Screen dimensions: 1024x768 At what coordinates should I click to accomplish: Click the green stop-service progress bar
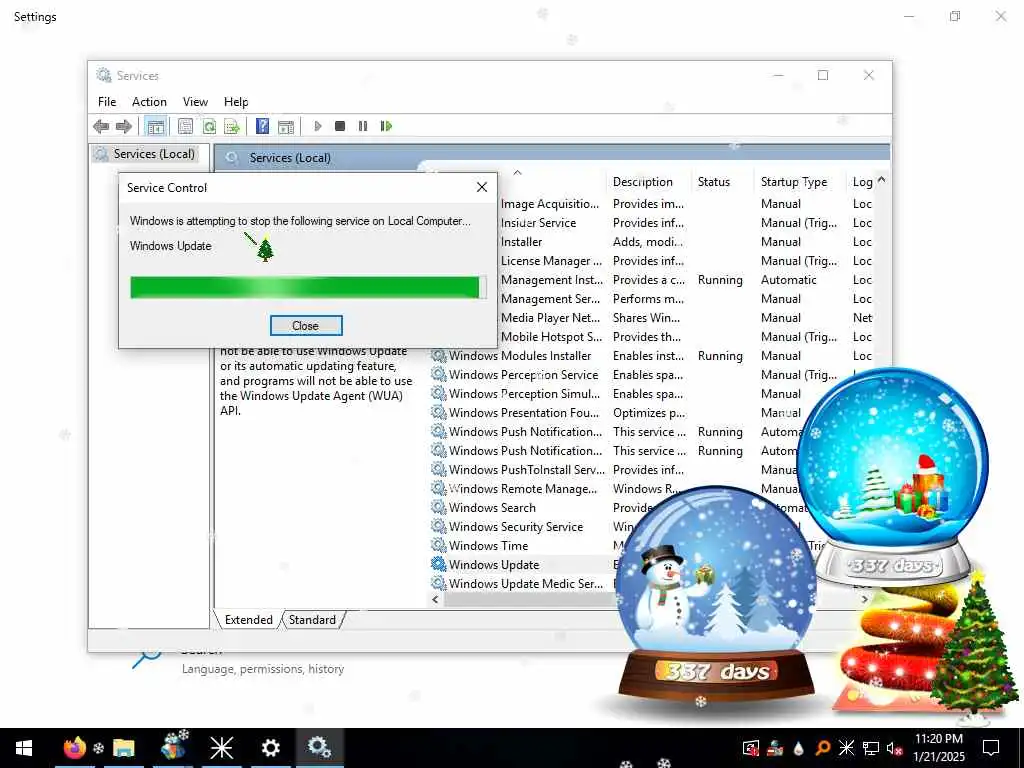308,287
